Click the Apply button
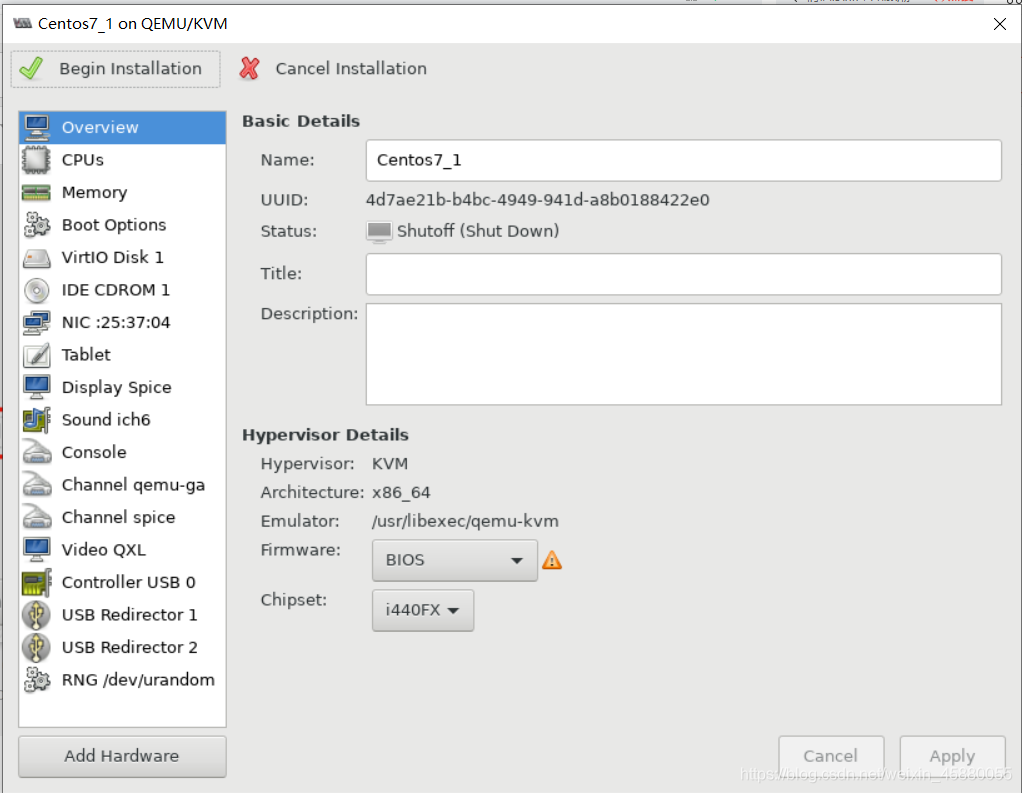This screenshot has width=1022, height=793. click(x=952, y=757)
